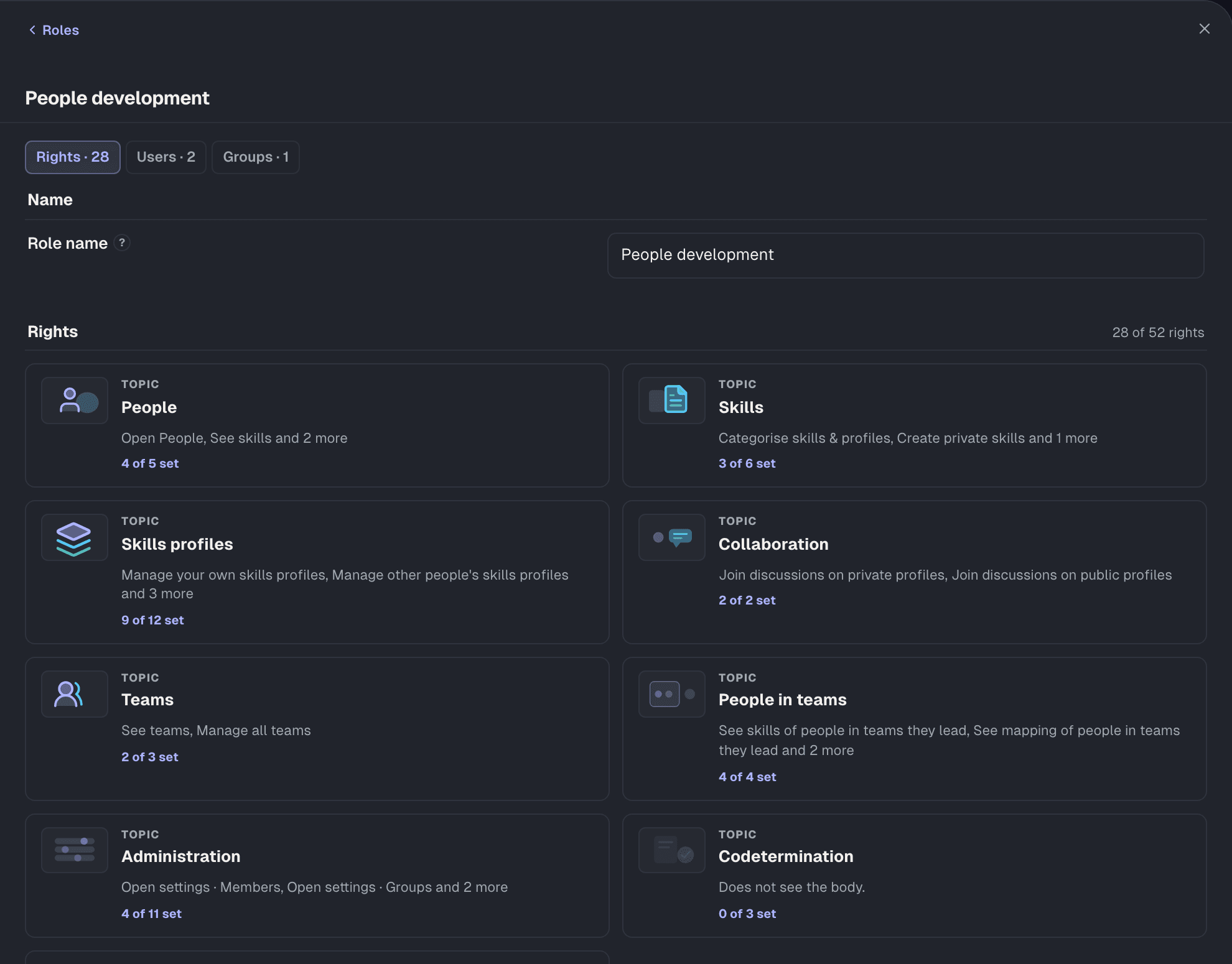Click the People in teams icon
This screenshot has width=1232, height=964.
[671, 694]
